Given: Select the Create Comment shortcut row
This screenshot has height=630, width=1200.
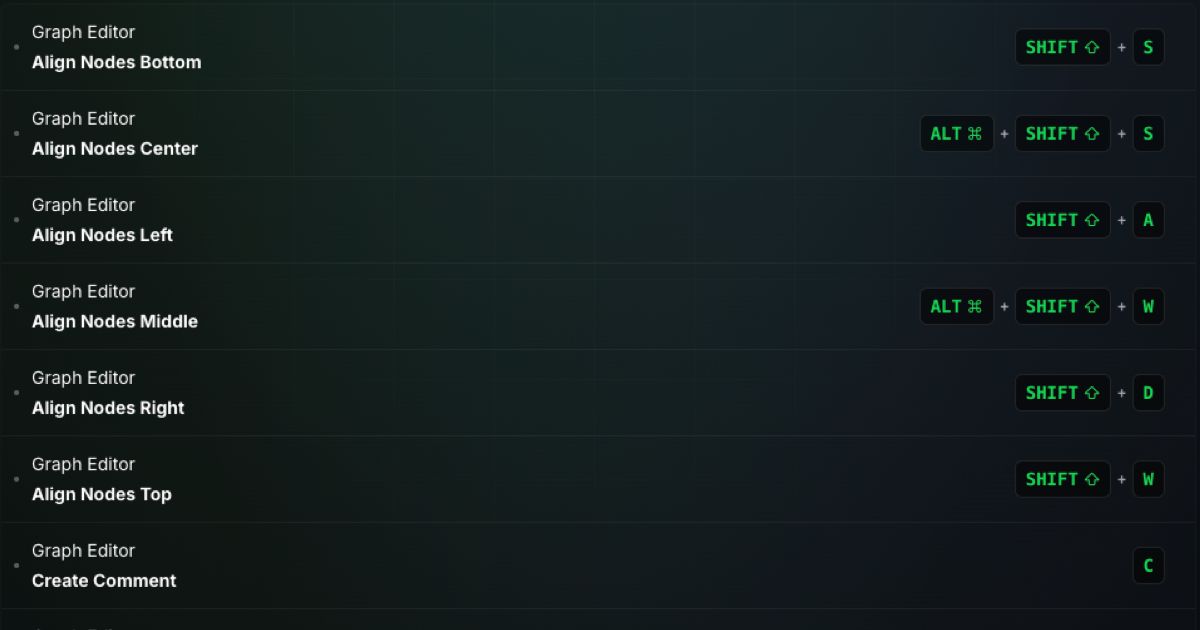Looking at the screenshot, I should [x=600, y=566].
